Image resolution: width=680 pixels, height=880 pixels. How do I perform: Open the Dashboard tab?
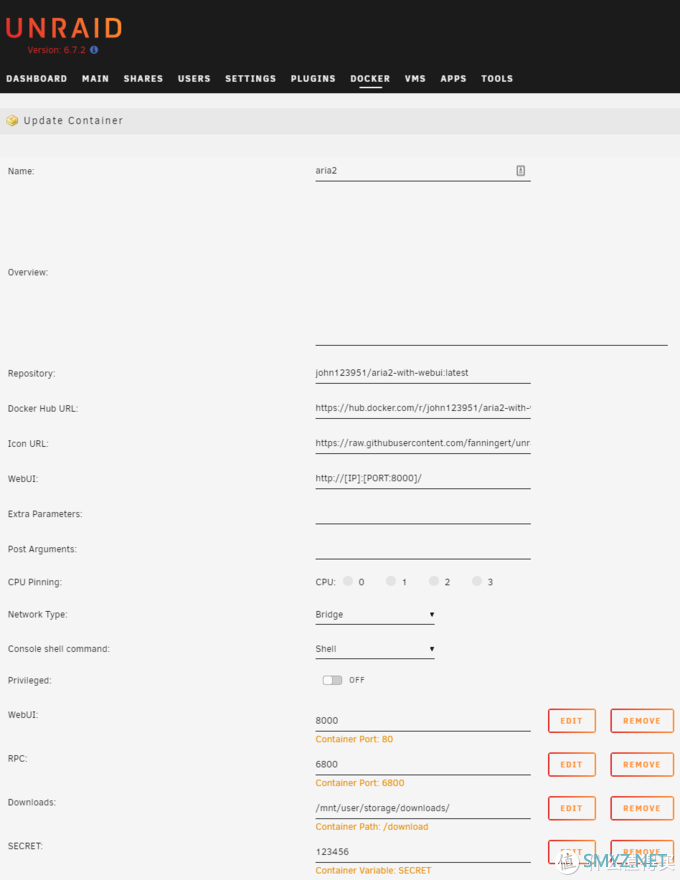[x=36, y=79]
